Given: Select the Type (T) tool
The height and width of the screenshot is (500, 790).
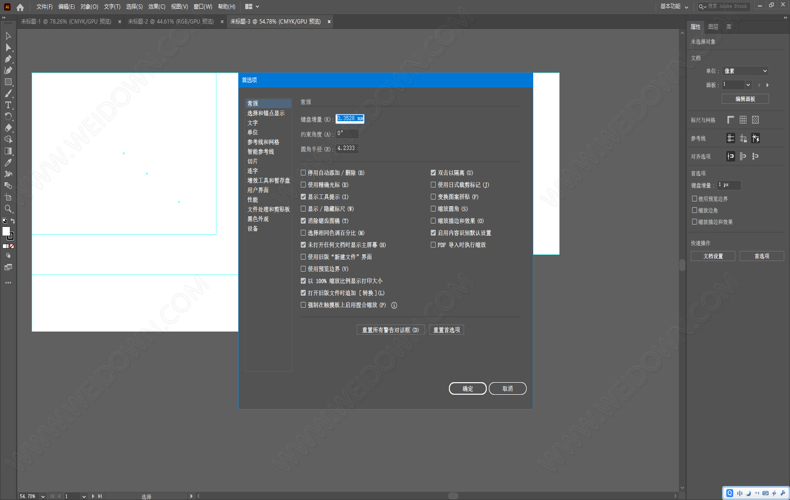Looking at the screenshot, I should point(8,105).
